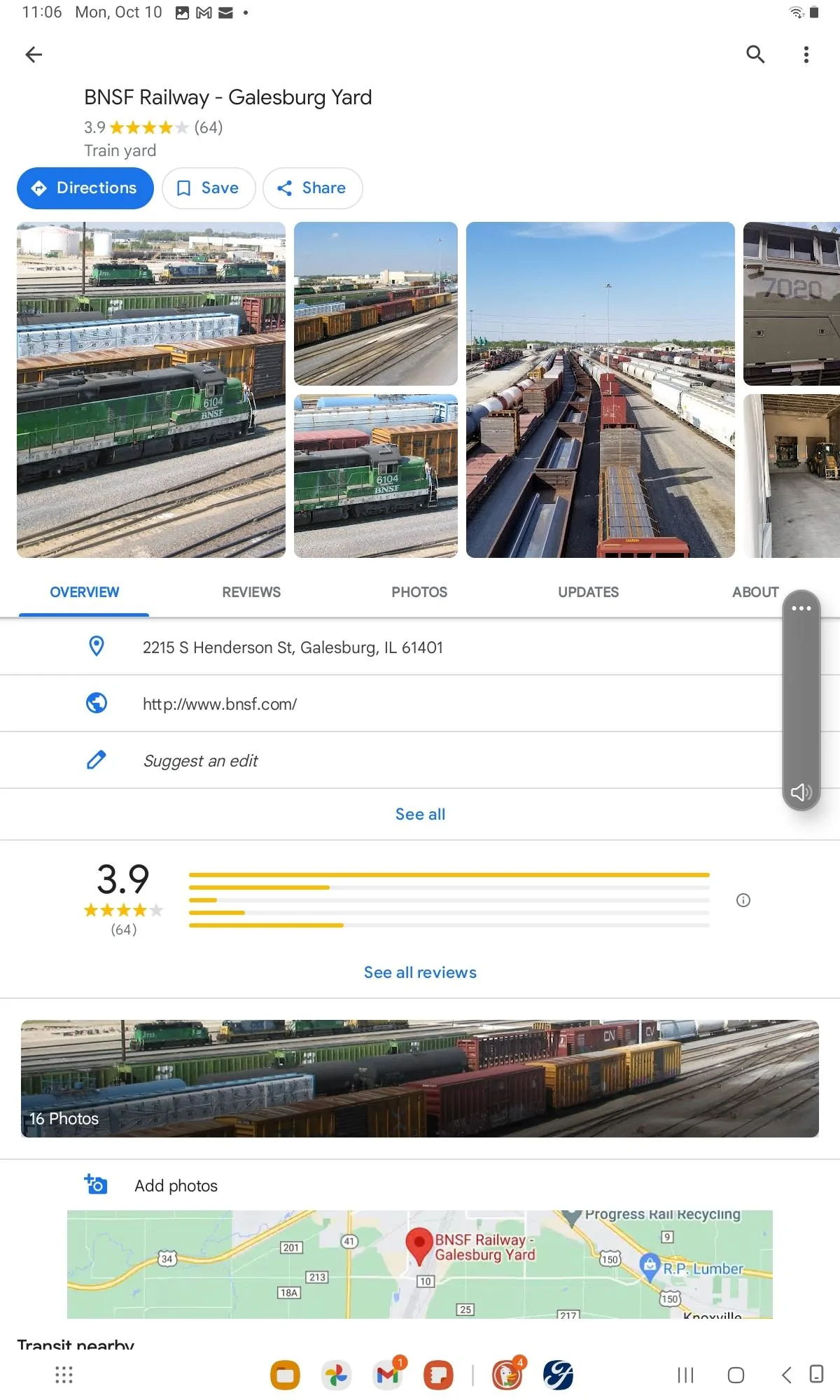Tap Progress Rail Recycling on the map
Image resolution: width=840 pixels, height=1400 pixels.
[662, 1214]
